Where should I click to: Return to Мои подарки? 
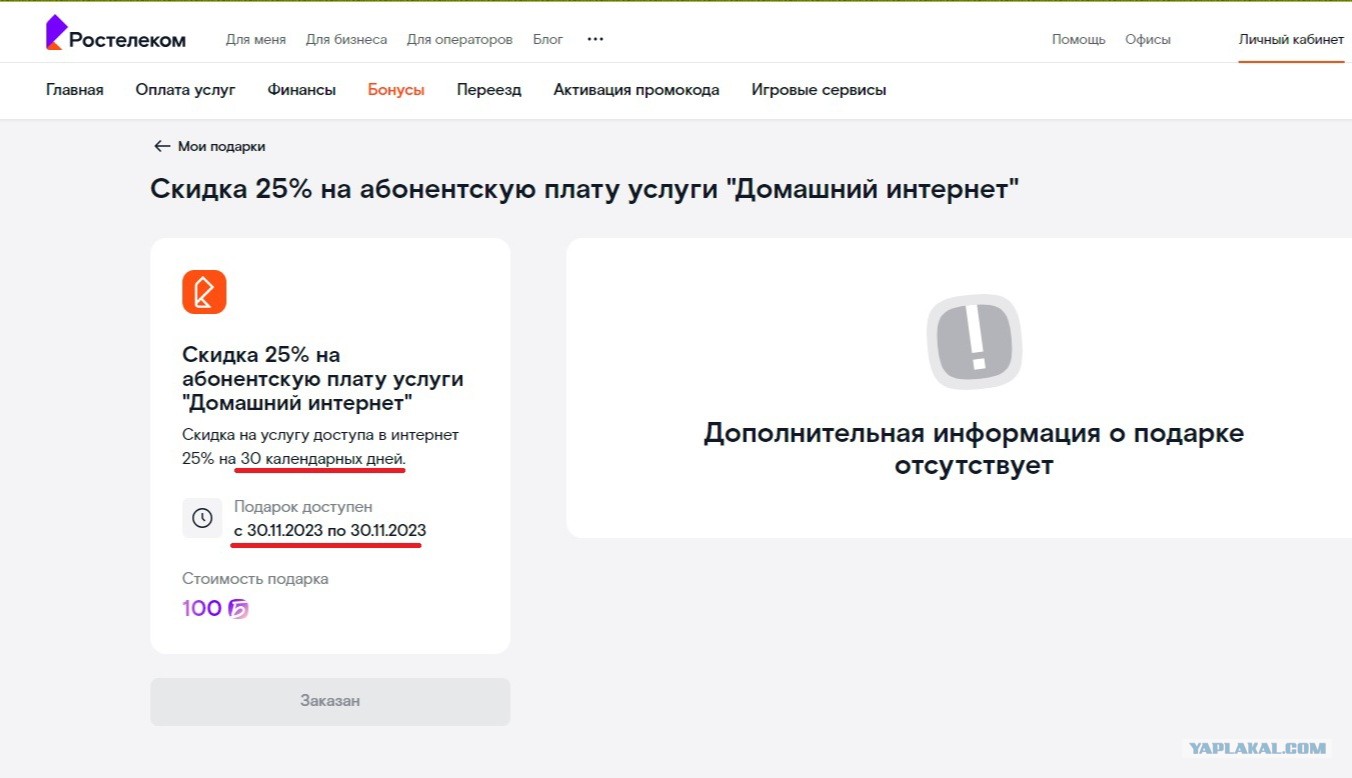tap(221, 146)
